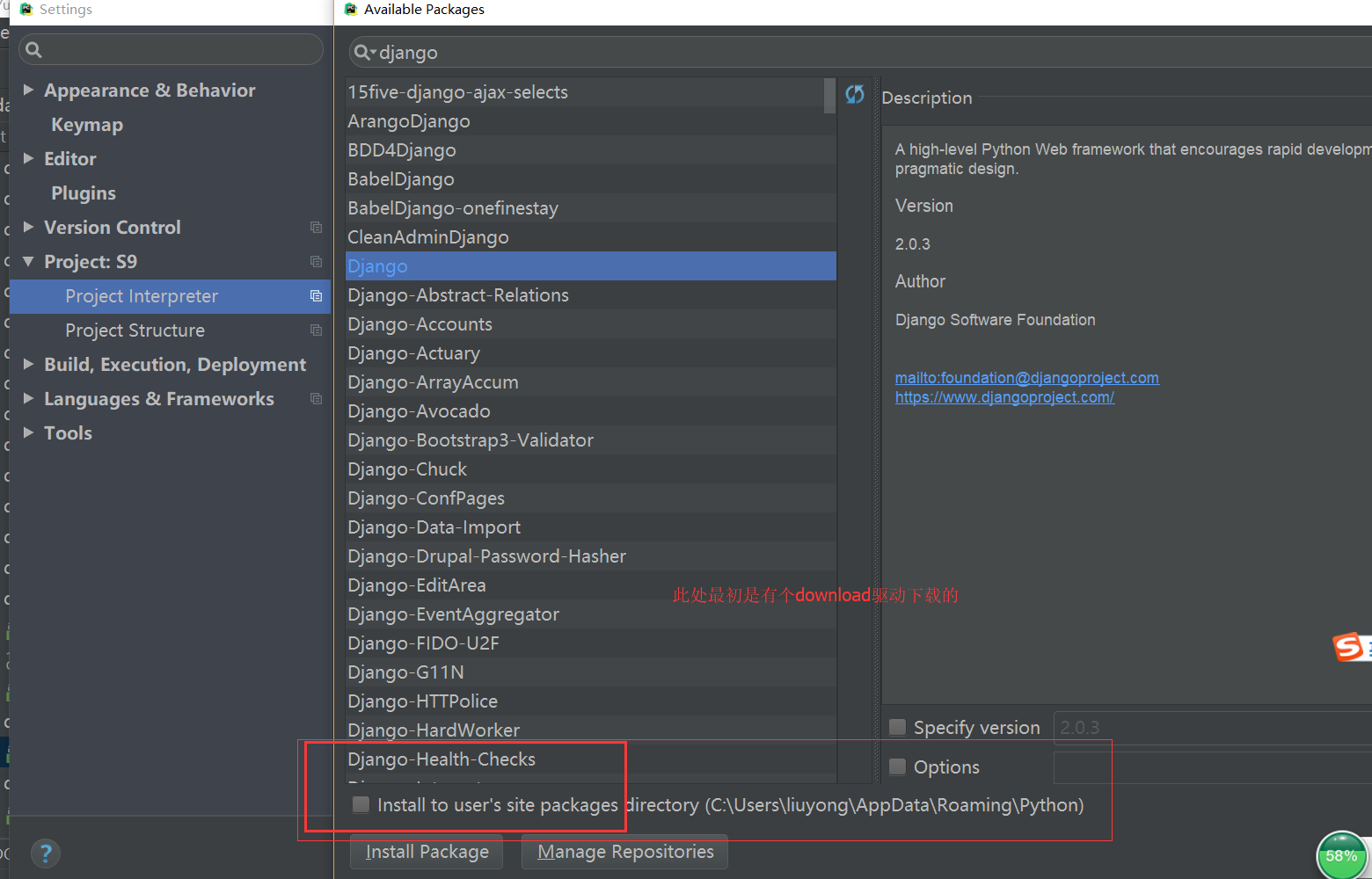Expand the Tools section

tap(28, 432)
